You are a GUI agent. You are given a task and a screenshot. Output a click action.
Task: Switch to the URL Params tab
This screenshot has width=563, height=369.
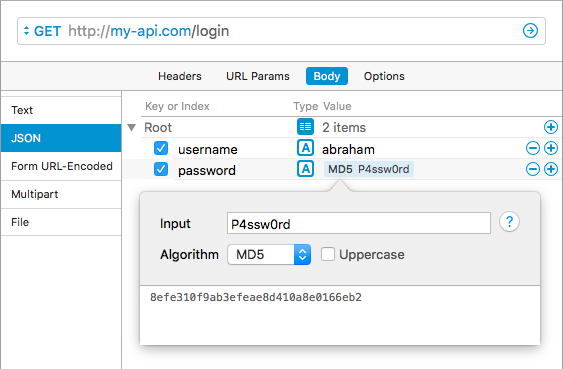(258, 76)
